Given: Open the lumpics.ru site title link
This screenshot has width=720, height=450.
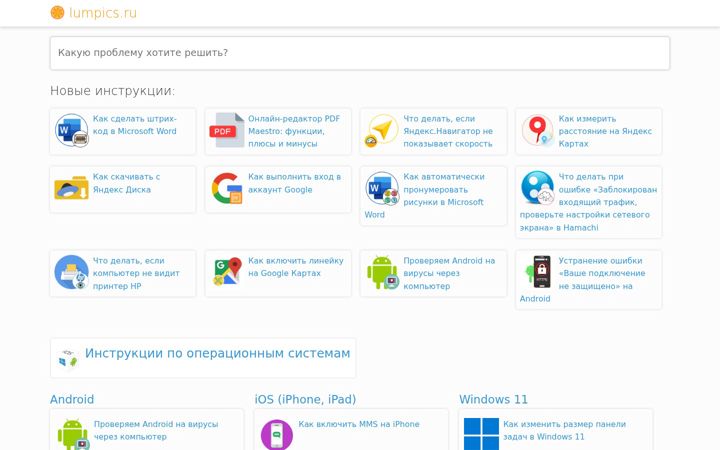Looking at the screenshot, I should point(103,12).
